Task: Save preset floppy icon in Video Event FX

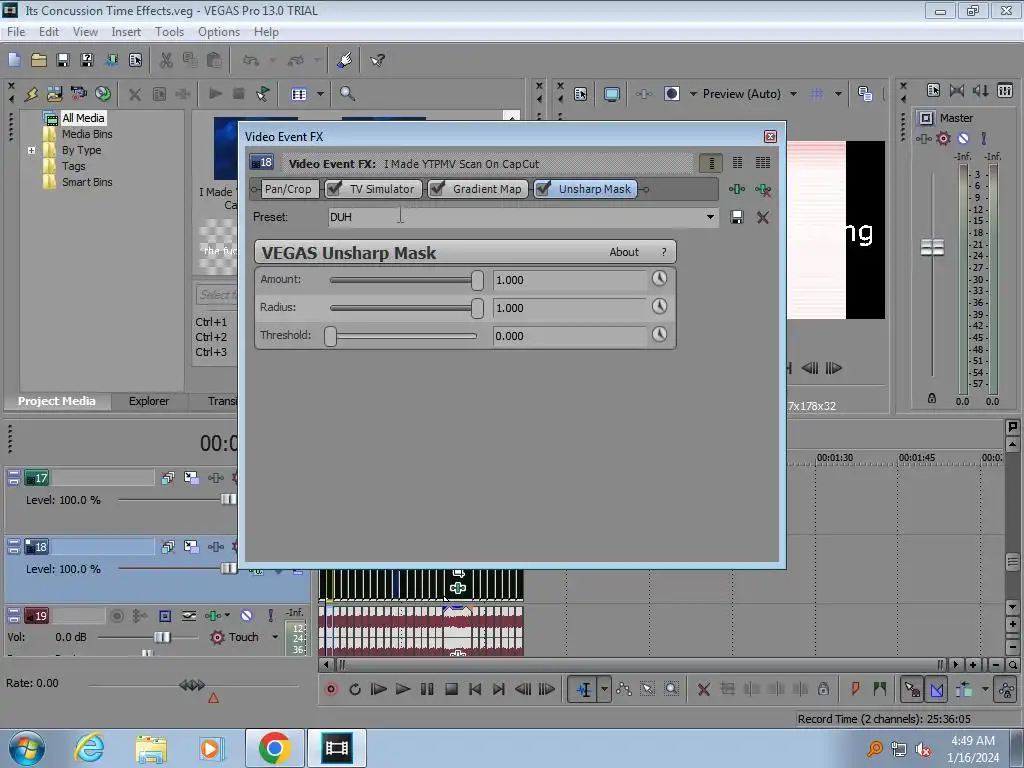Action: point(737,217)
